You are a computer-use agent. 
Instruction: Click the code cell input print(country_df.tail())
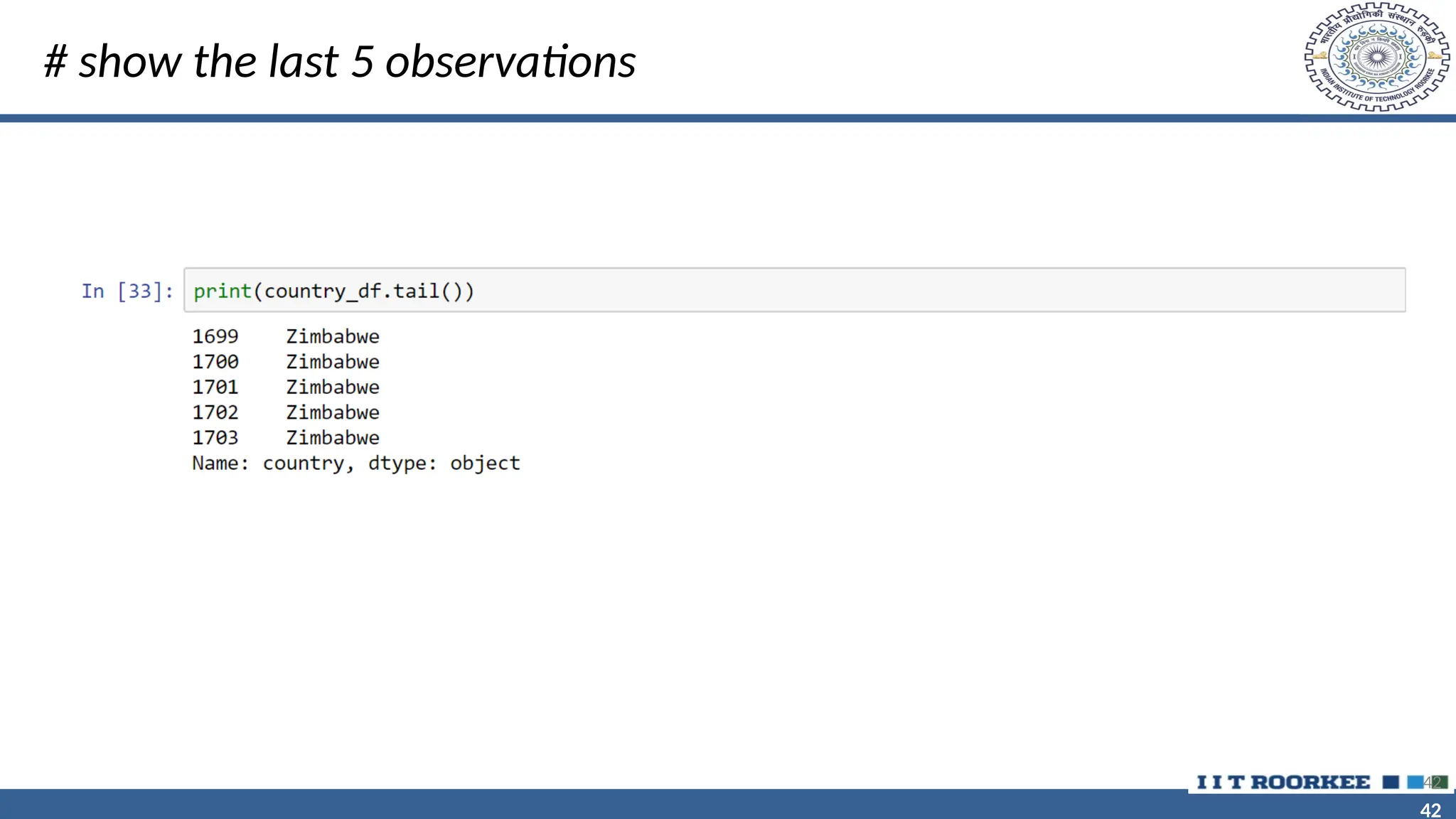pos(794,290)
